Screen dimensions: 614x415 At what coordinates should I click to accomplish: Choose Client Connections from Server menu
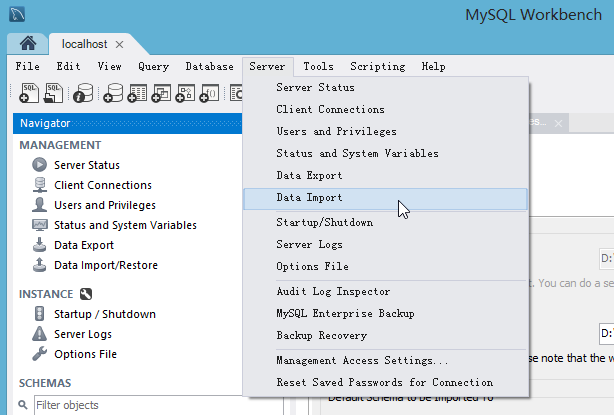coord(386,109)
